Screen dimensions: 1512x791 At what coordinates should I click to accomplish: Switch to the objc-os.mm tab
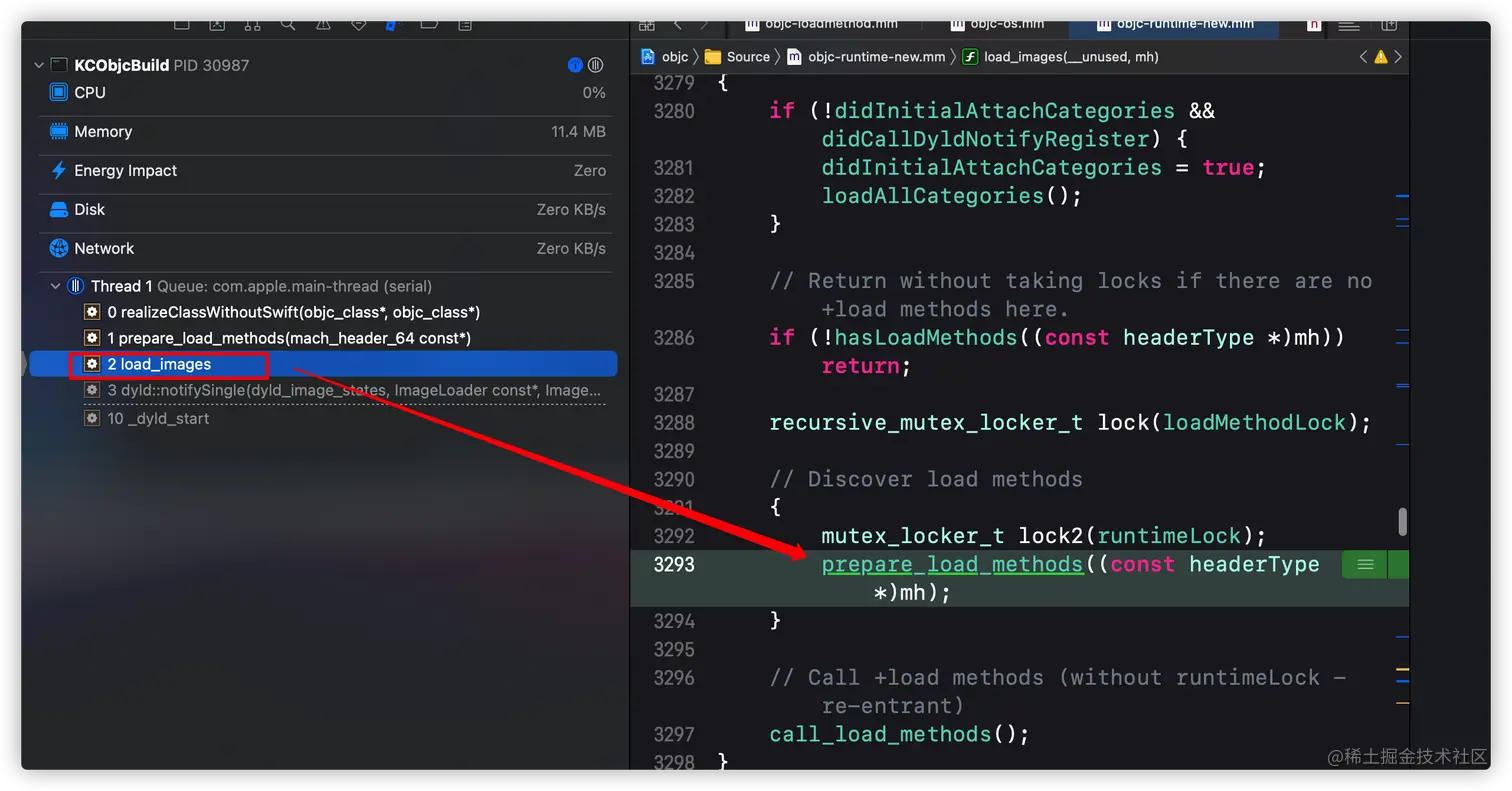[x=997, y=25]
